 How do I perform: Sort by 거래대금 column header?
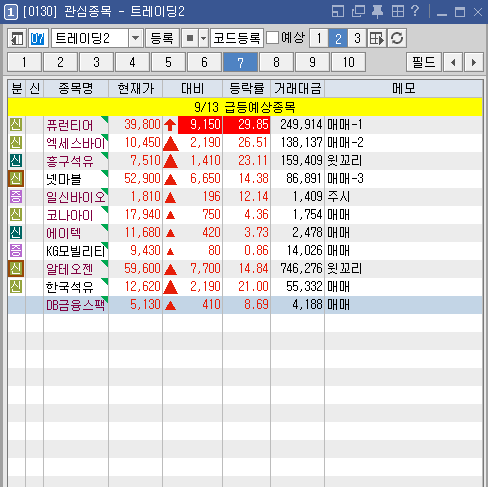pyautogui.click(x=298, y=88)
